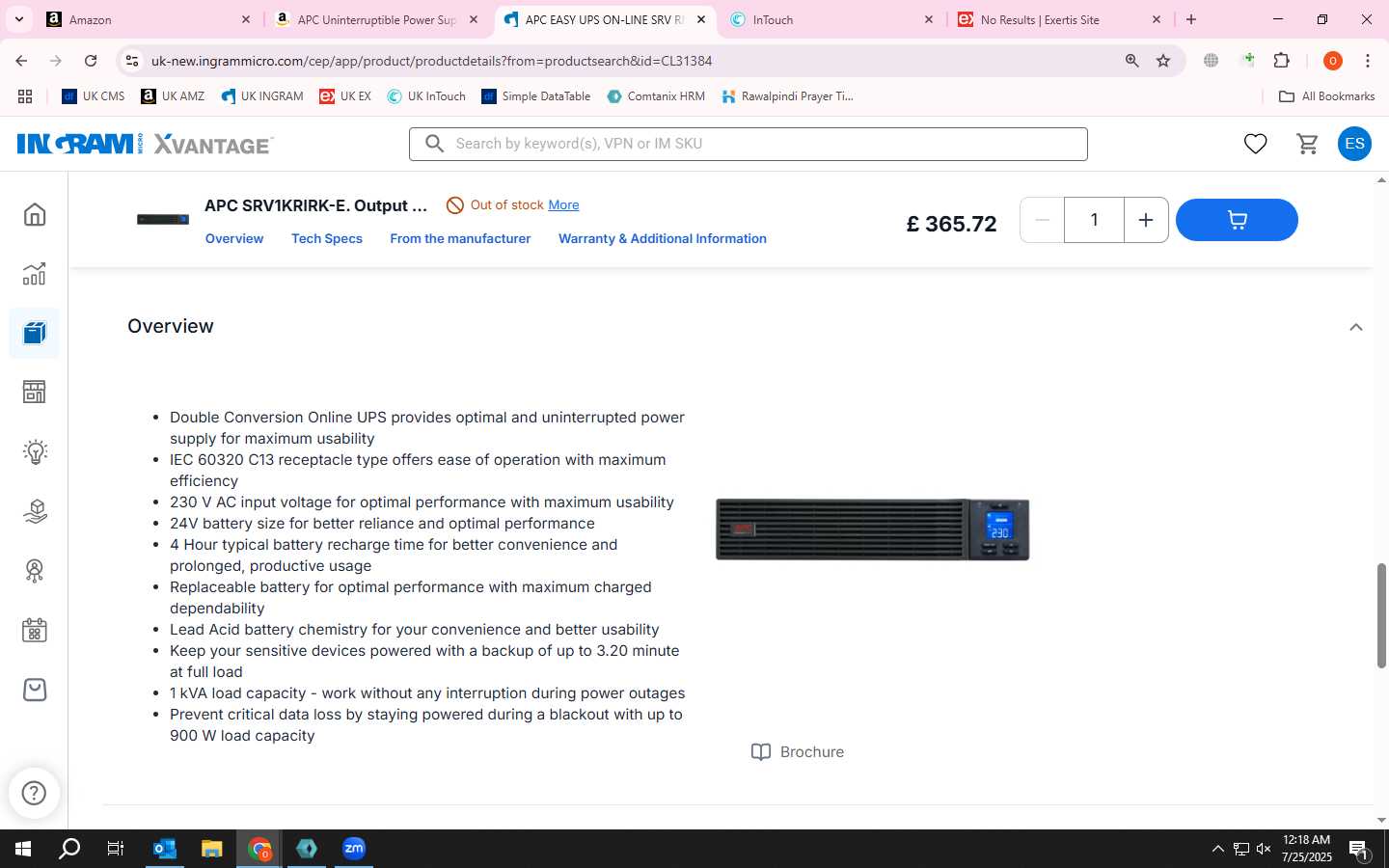
Task: Open the help question mark button
Action: click(34, 793)
